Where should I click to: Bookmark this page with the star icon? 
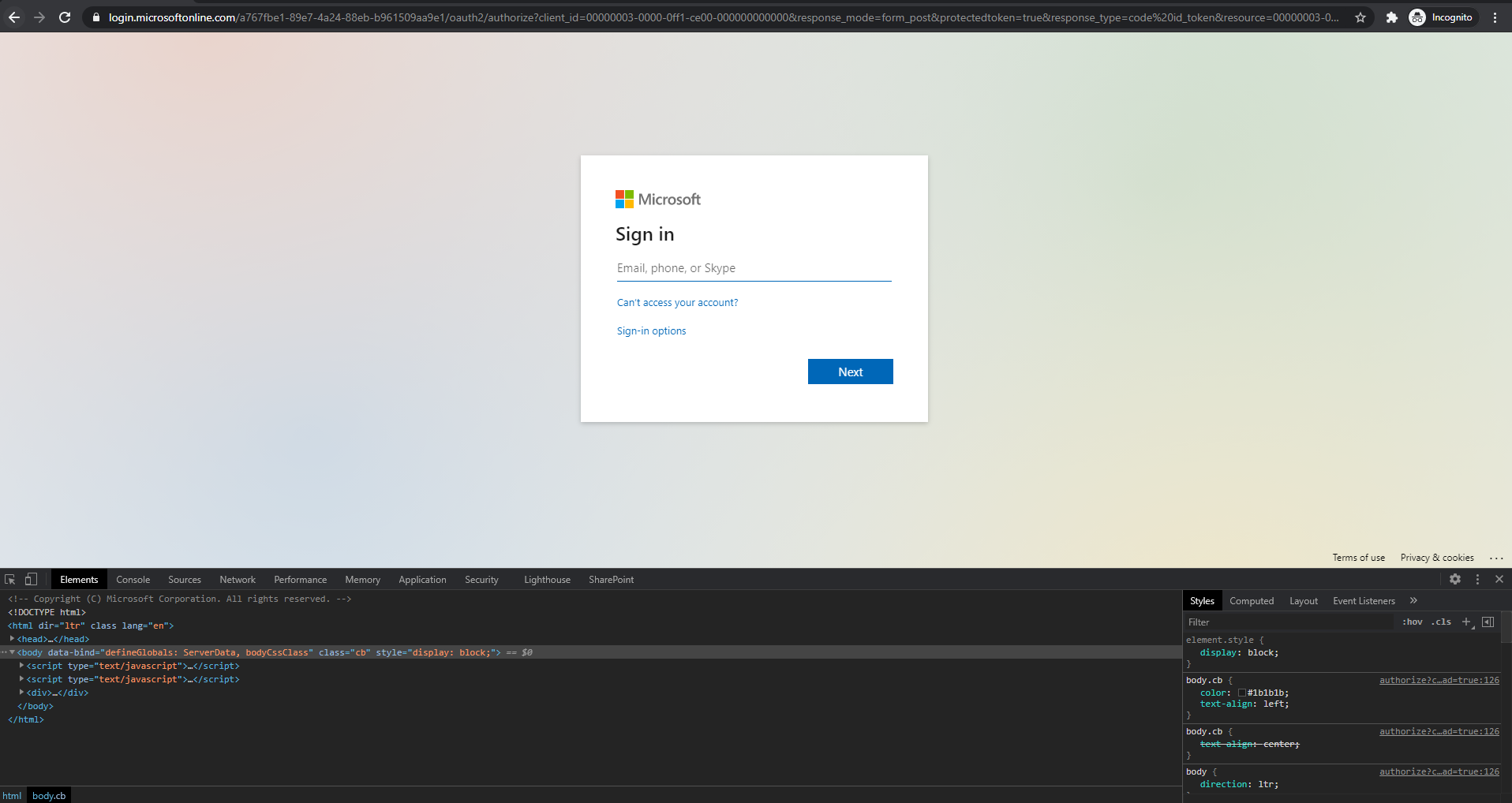pos(1360,17)
